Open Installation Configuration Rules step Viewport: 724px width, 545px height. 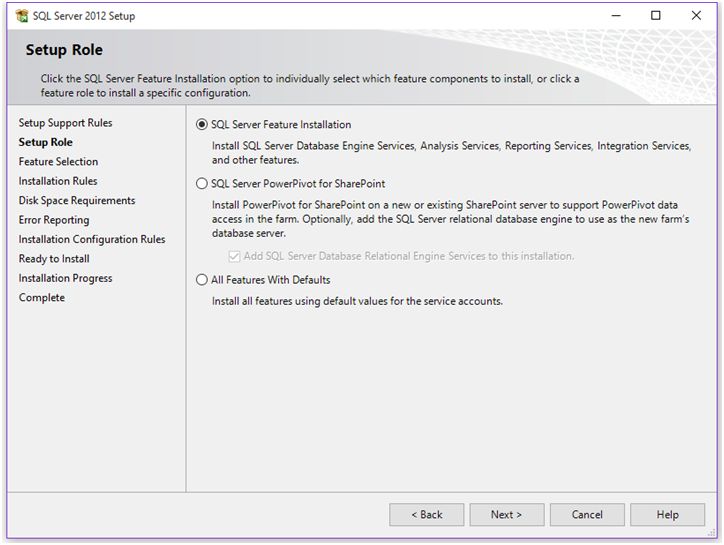pyautogui.click(x=92, y=240)
